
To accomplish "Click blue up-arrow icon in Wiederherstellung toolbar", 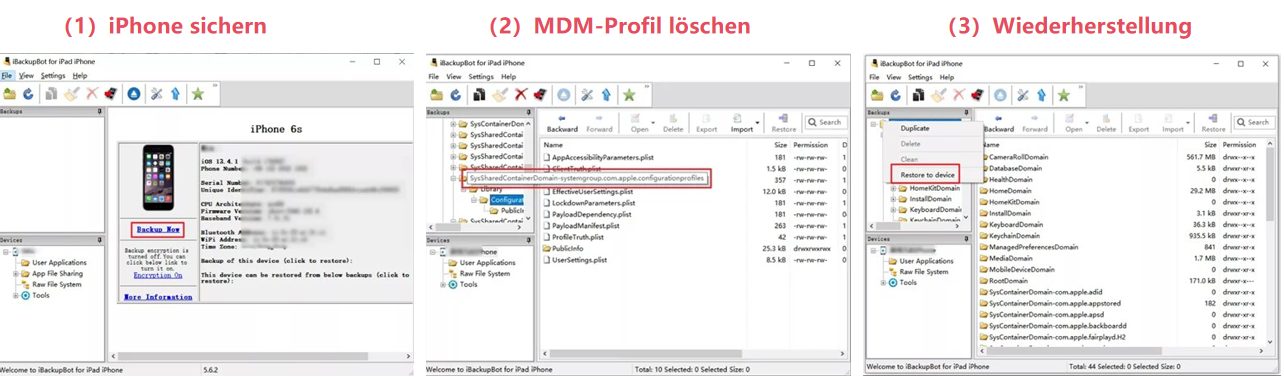I will coord(1042,95).
